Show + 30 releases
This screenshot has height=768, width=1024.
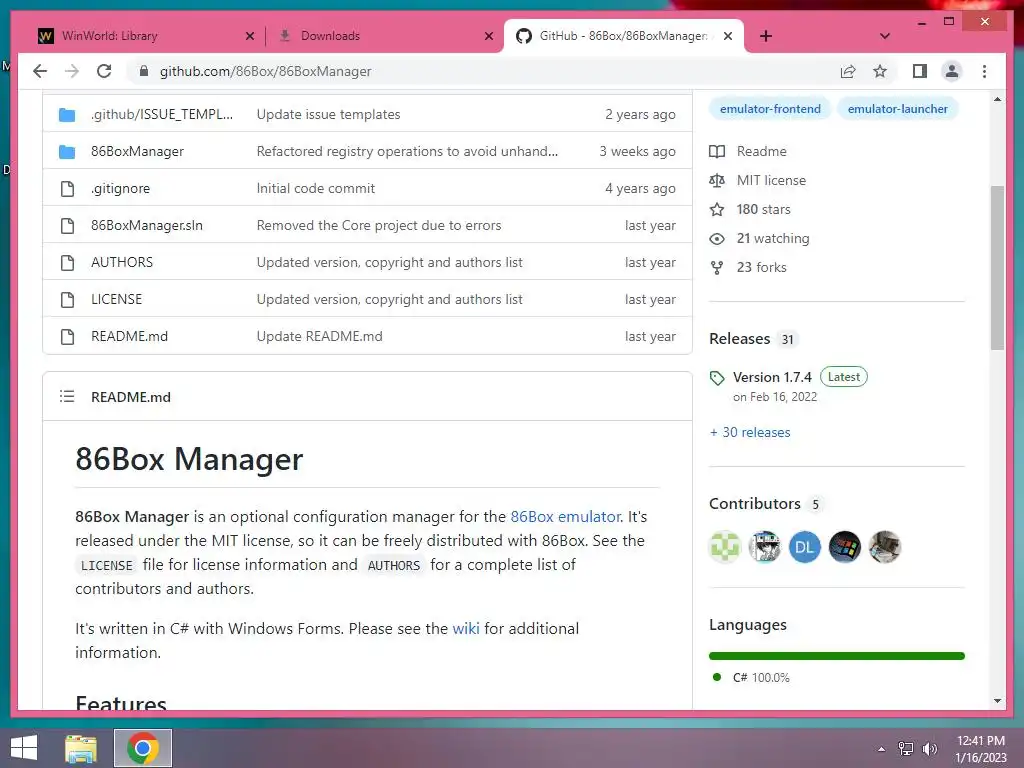(750, 432)
